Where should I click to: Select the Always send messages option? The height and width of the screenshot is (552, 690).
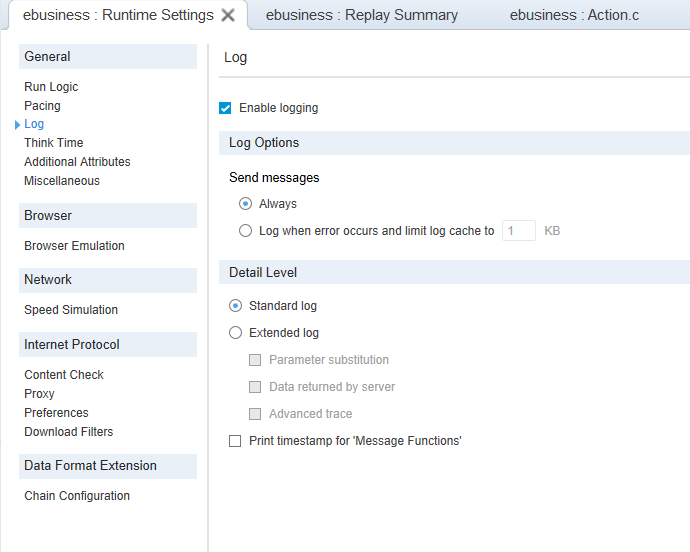pos(245,204)
